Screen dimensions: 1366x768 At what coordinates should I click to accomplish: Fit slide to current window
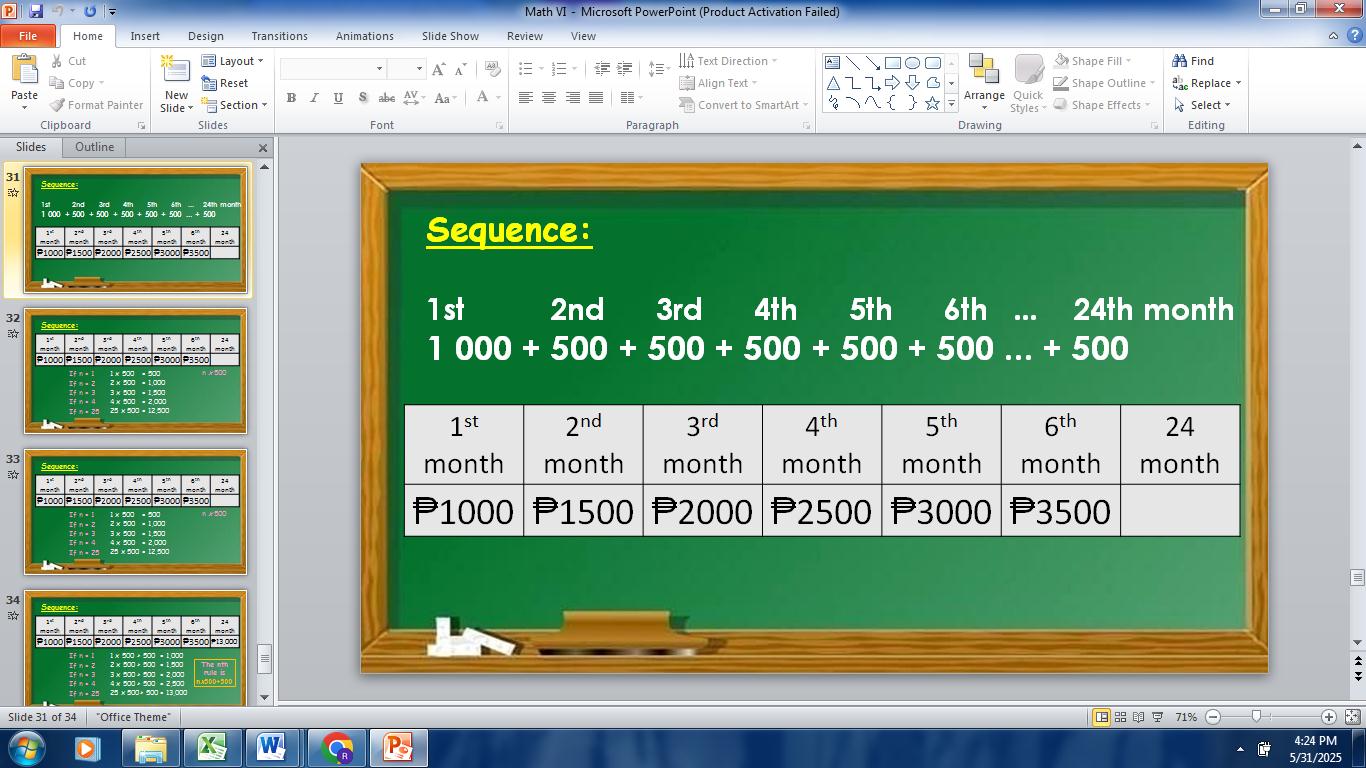pos(1353,717)
